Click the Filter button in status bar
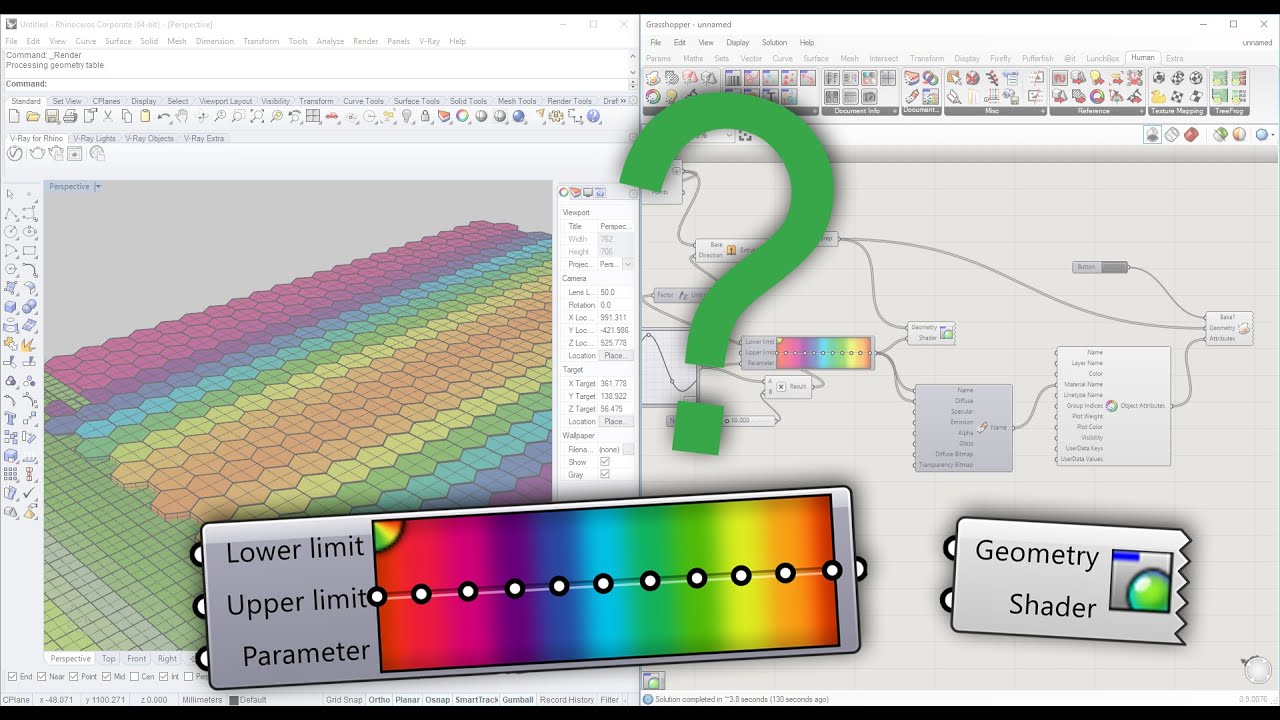This screenshot has height=720, width=1280. pyautogui.click(x=610, y=700)
